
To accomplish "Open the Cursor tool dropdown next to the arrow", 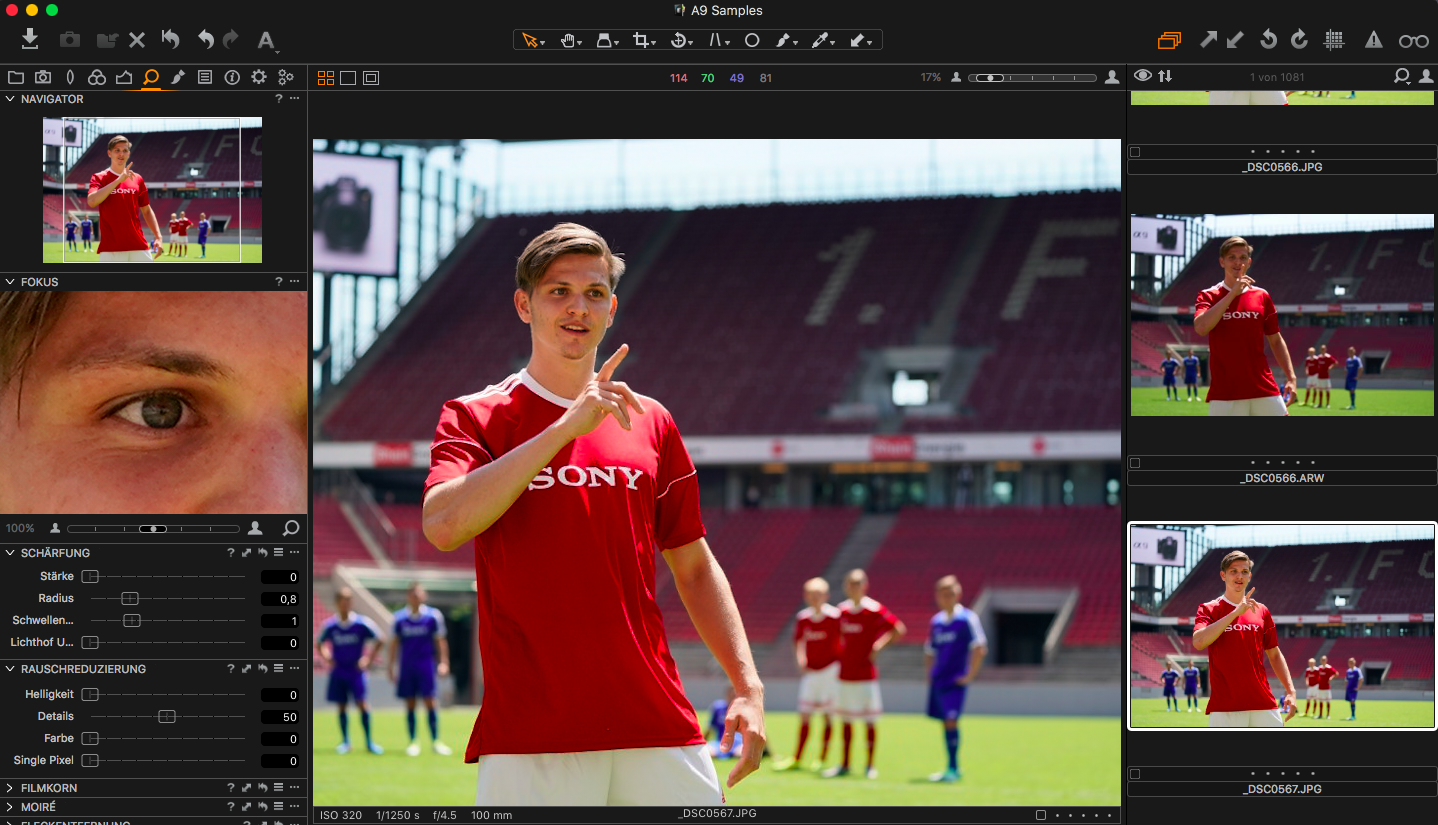I will pyautogui.click(x=543, y=40).
